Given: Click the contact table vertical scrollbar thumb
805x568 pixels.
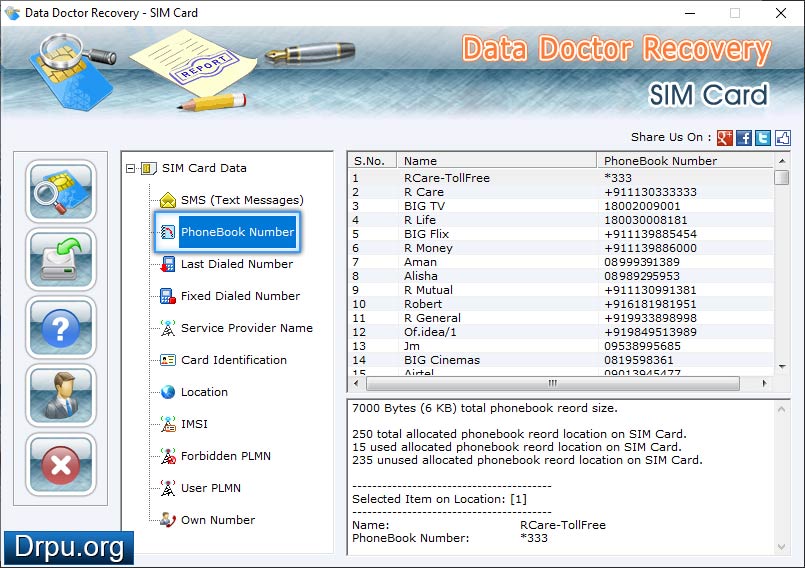Looking at the screenshot, I should (781, 177).
